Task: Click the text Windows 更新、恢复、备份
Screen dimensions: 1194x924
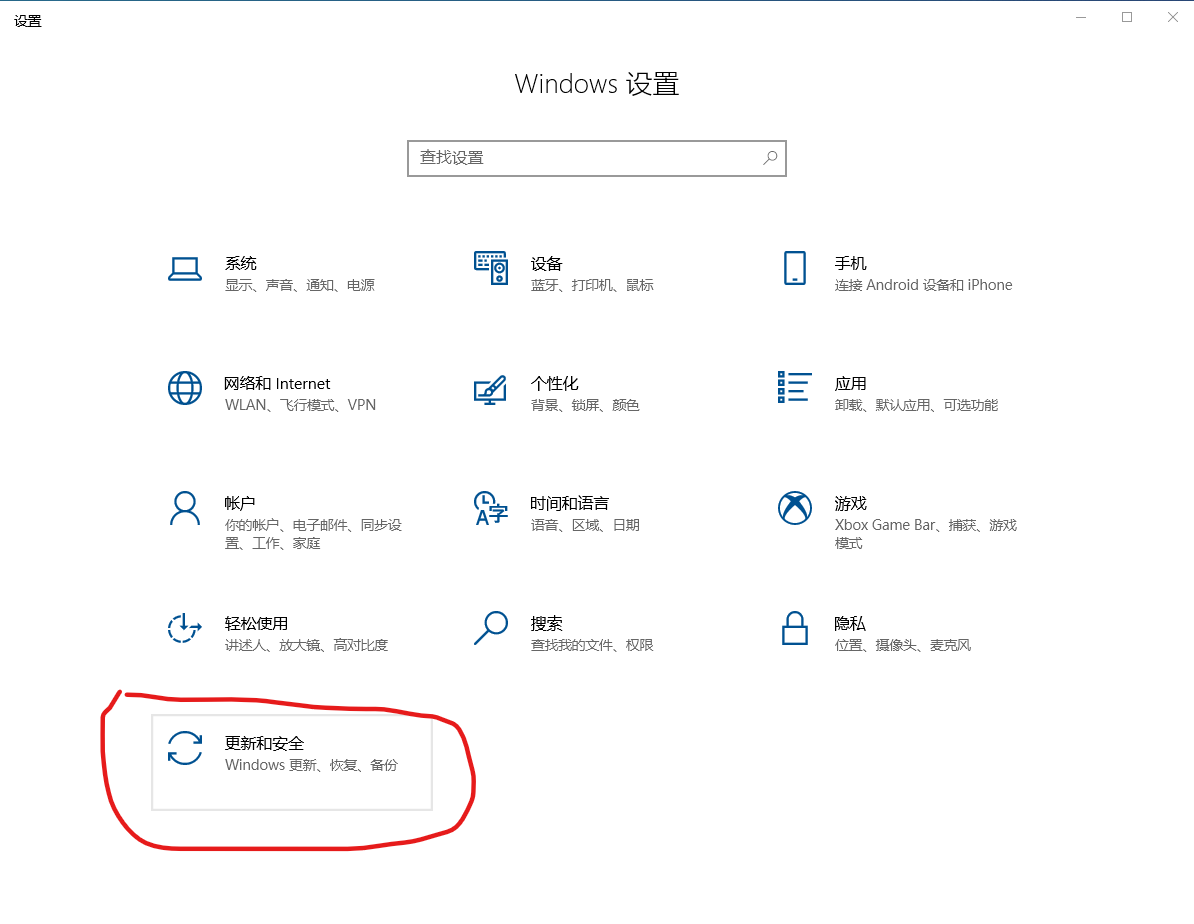Action: pos(311,765)
